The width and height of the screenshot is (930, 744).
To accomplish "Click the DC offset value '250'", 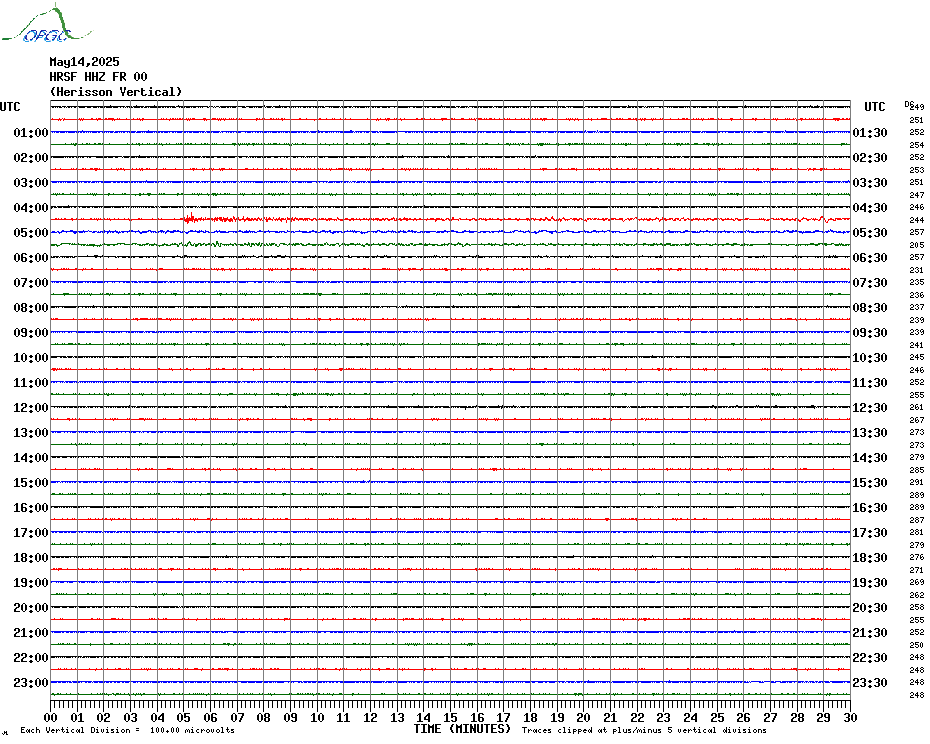I will click(916, 645).
